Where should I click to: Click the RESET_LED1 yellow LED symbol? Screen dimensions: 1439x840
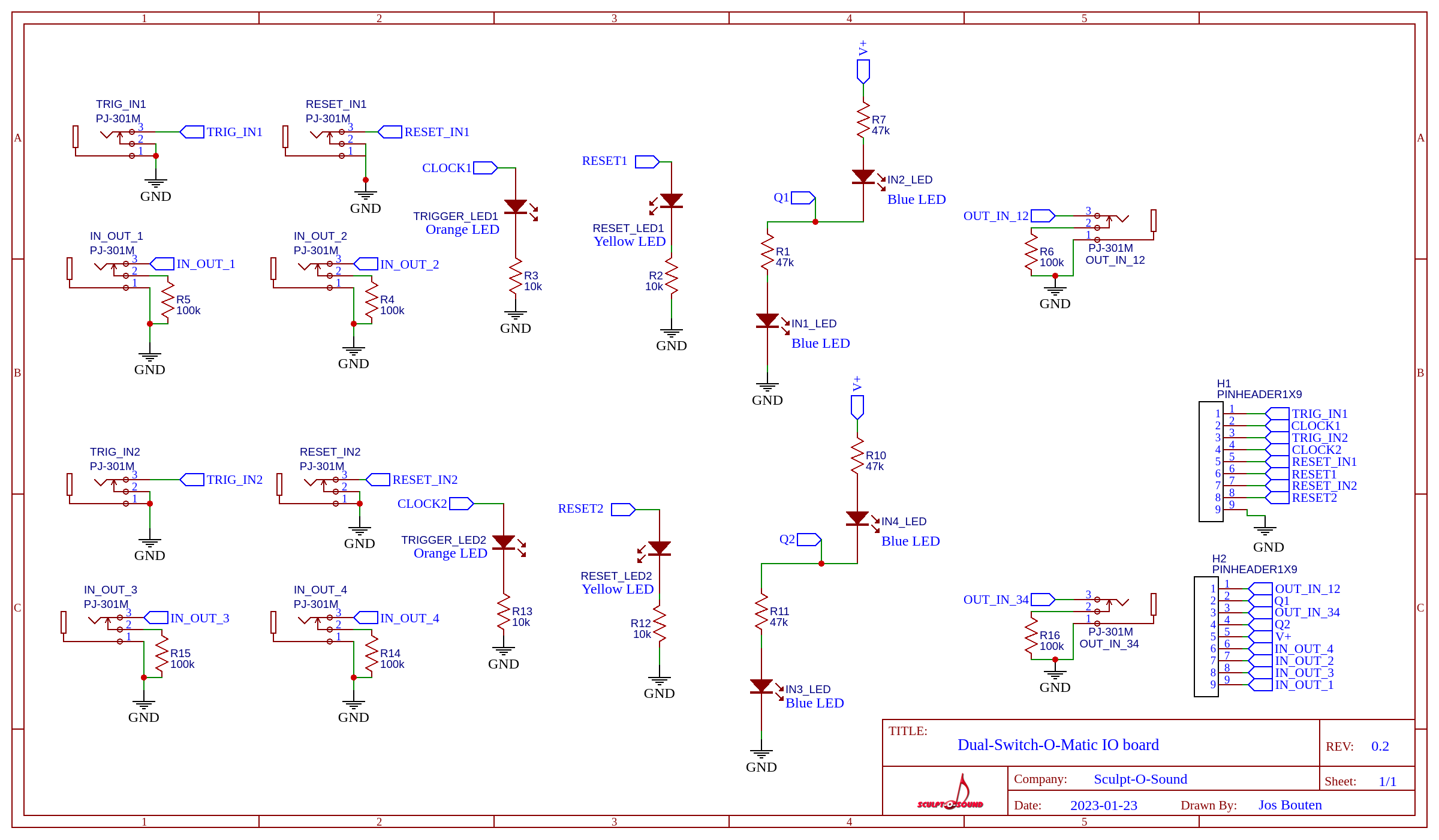[671, 200]
